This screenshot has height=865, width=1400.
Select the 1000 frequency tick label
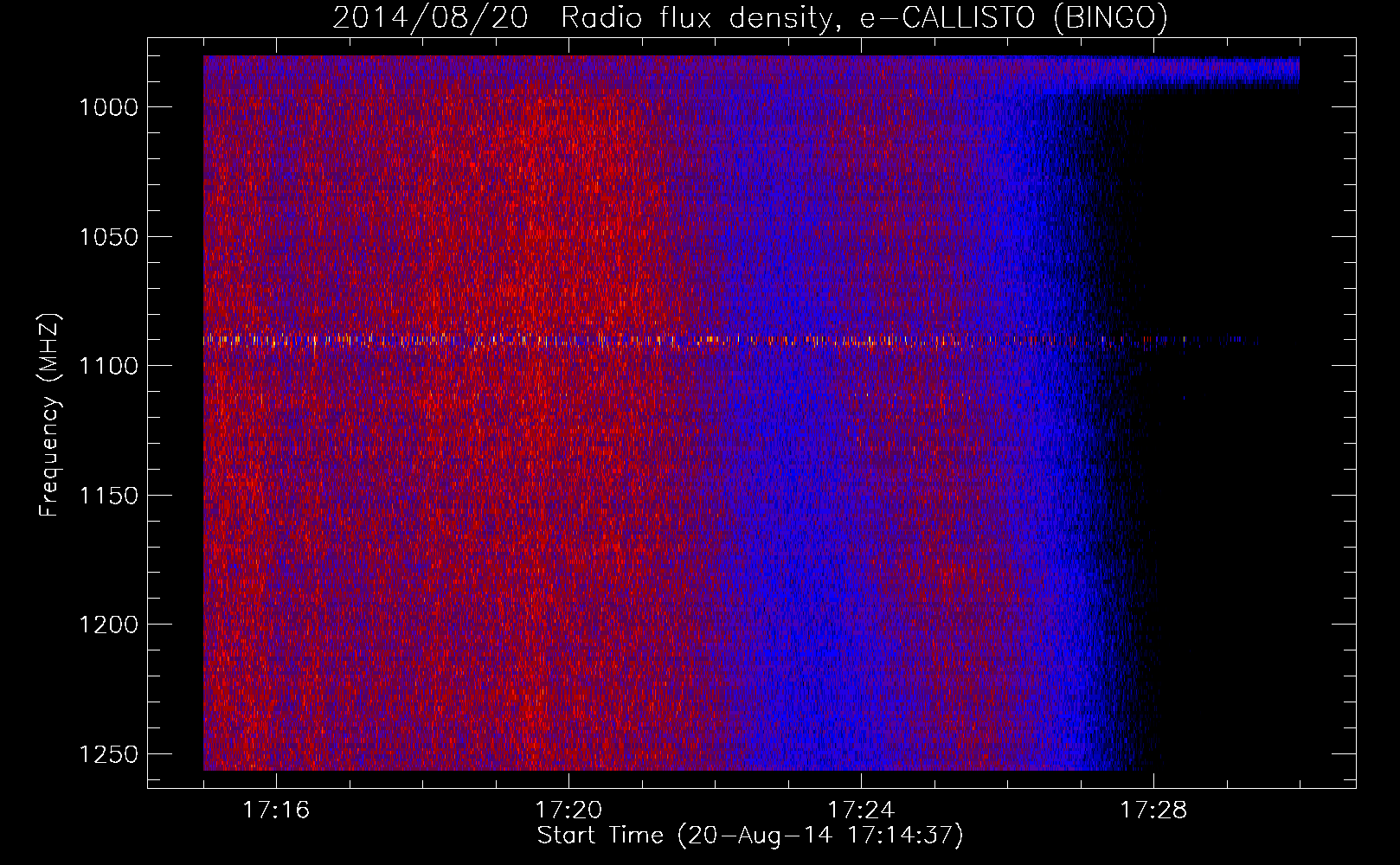(x=109, y=107)
